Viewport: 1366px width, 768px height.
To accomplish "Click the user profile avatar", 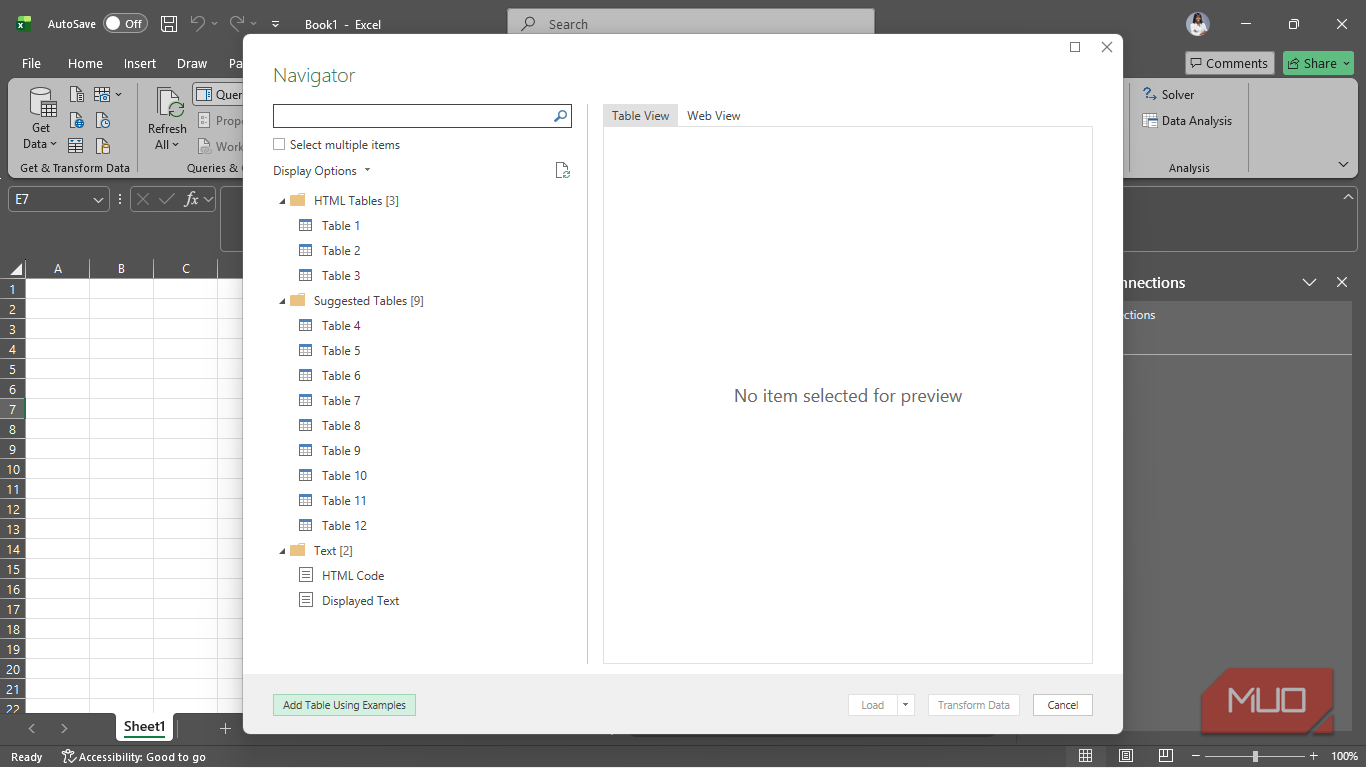I will coord(1198,24).
